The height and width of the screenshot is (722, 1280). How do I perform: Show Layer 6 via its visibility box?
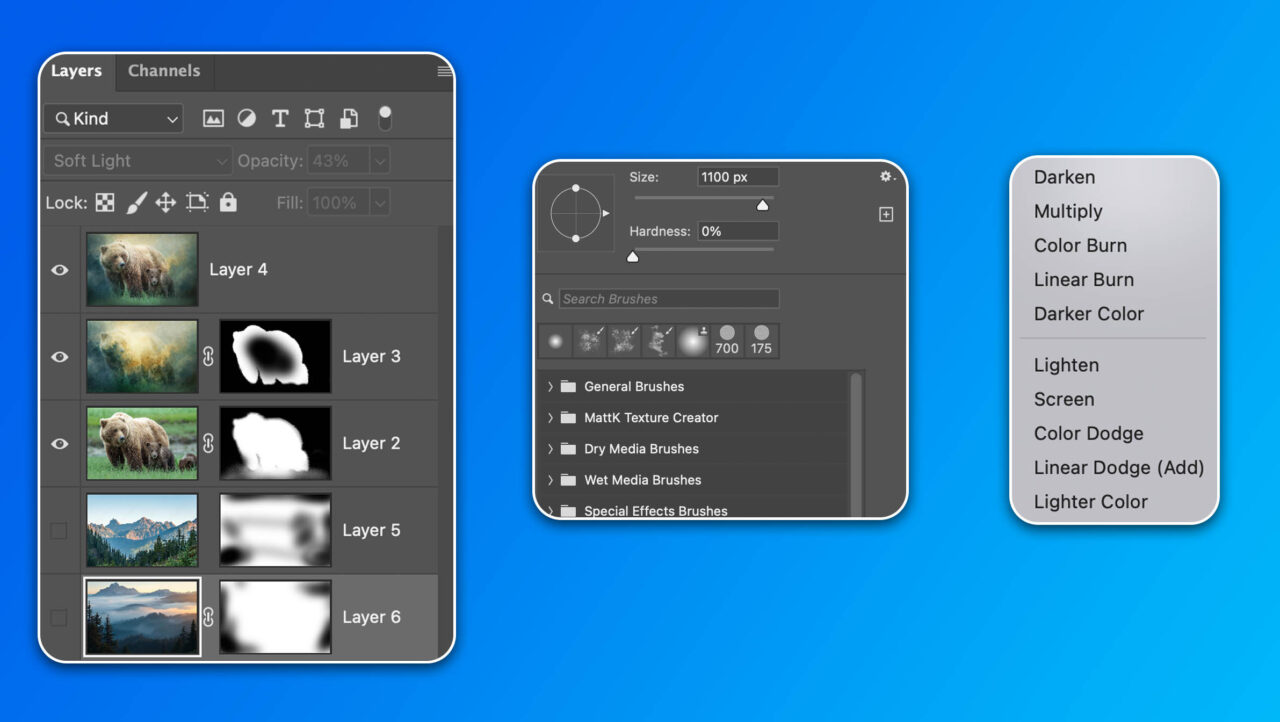click(x=59, y=617)
